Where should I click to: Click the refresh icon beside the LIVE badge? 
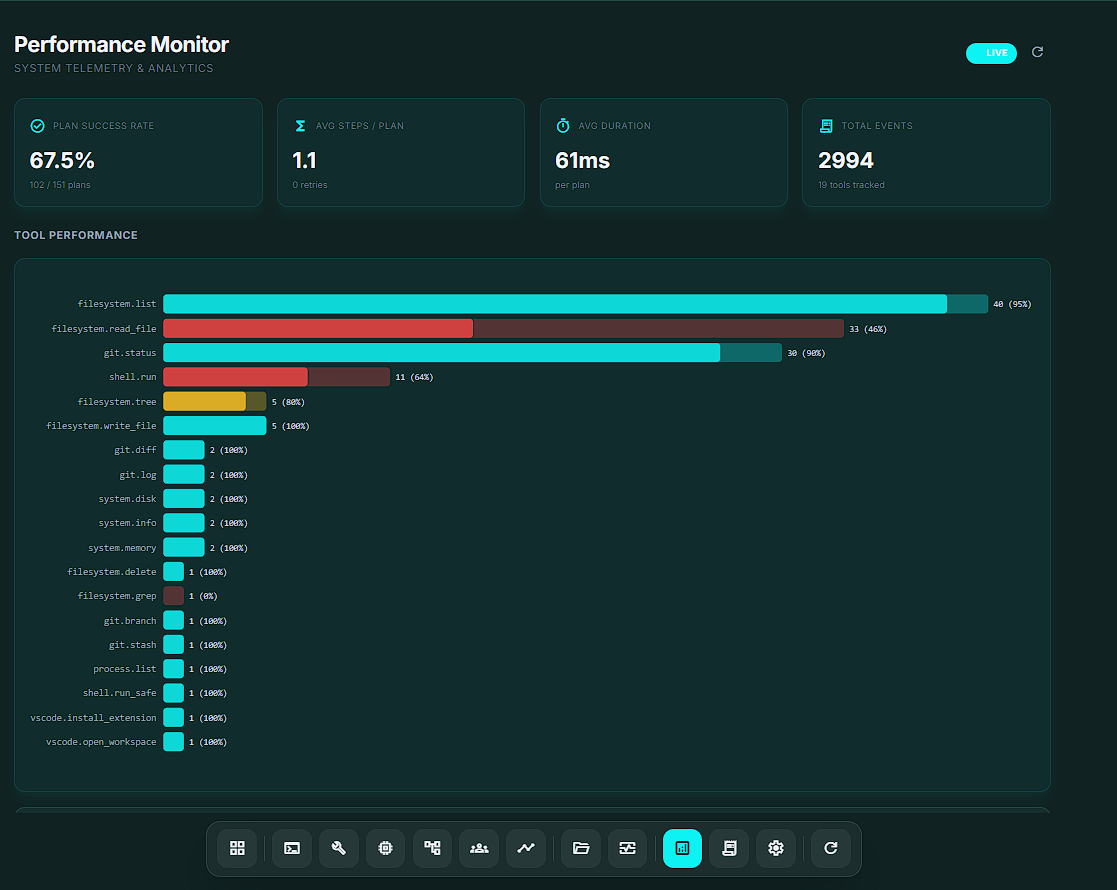(x=1037, y=52)
